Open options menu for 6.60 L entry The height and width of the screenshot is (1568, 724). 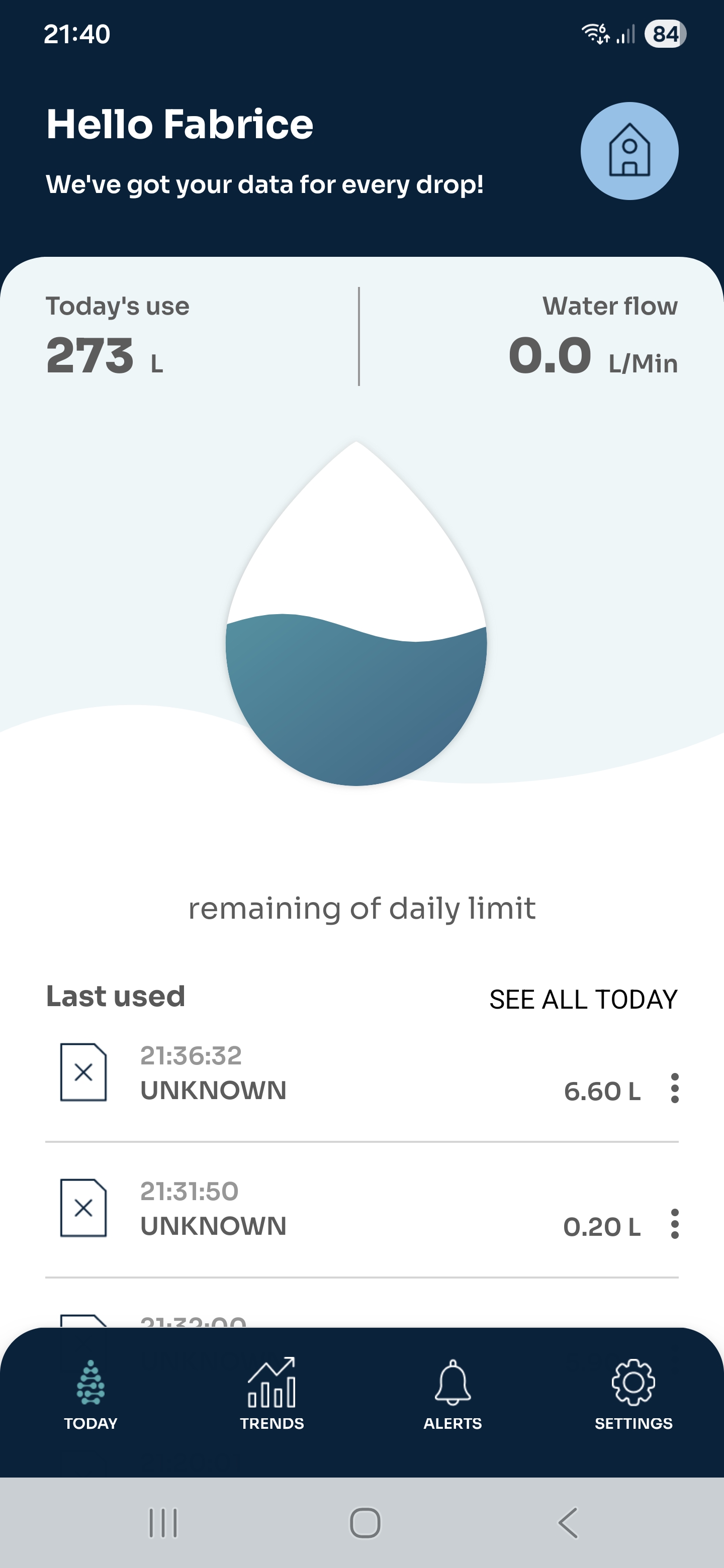(674, 1089)
